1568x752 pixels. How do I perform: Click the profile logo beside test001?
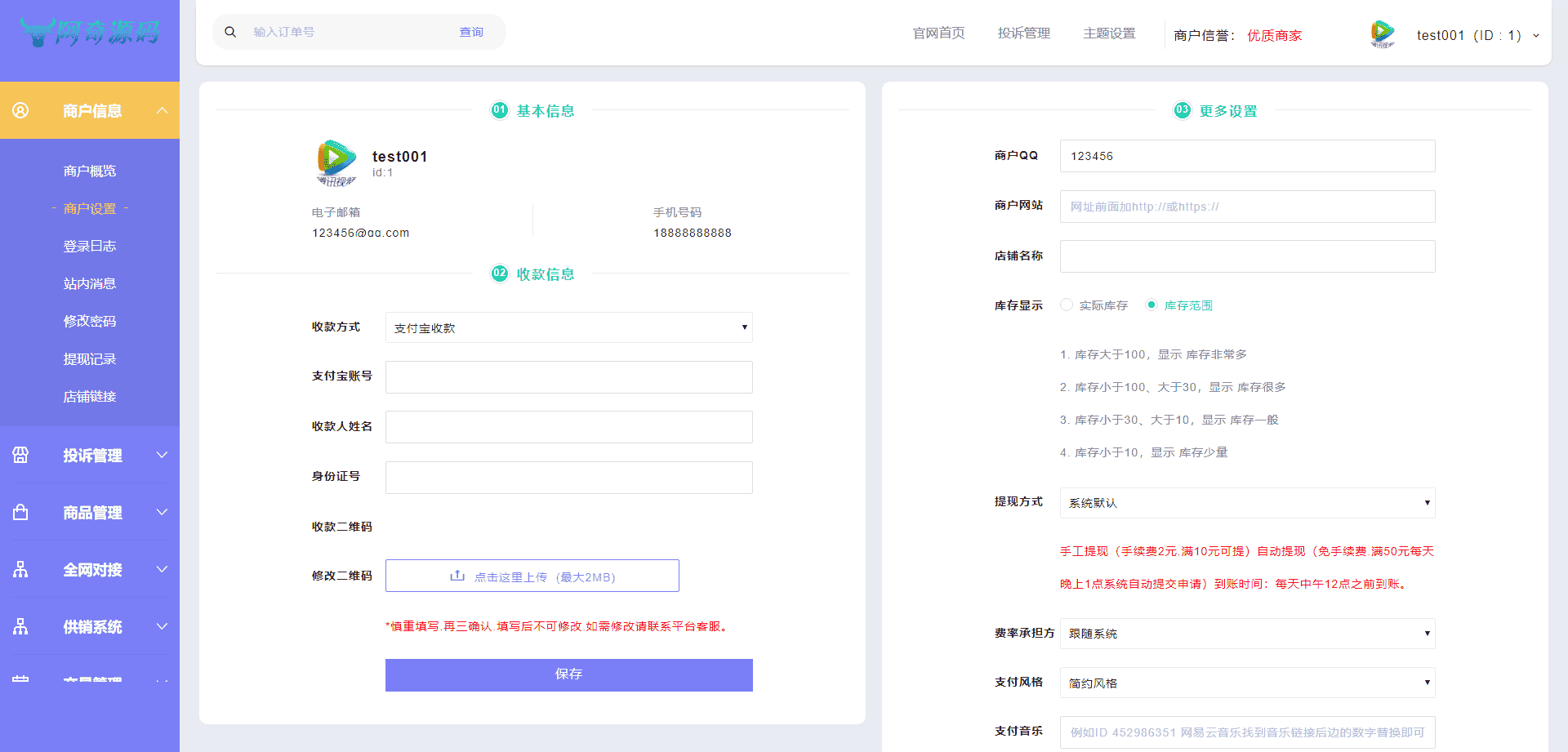pos(336,162)
